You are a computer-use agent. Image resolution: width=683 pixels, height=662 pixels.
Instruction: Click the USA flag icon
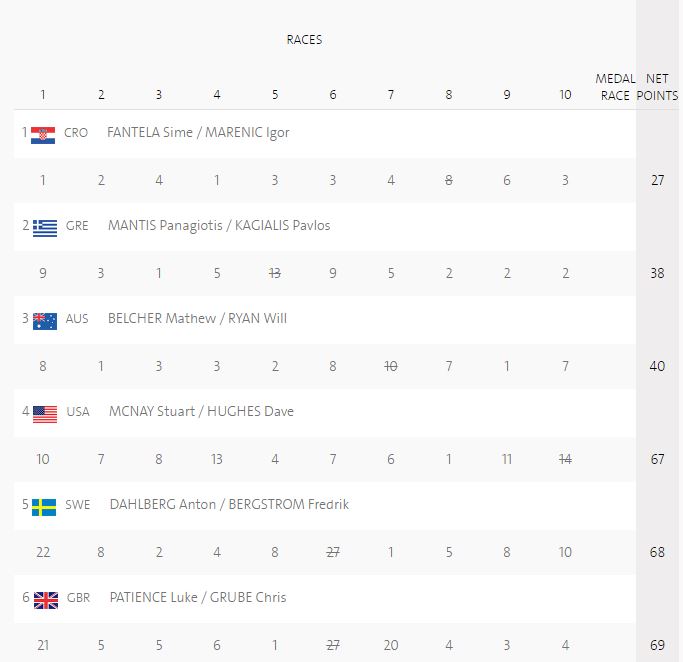45,412
